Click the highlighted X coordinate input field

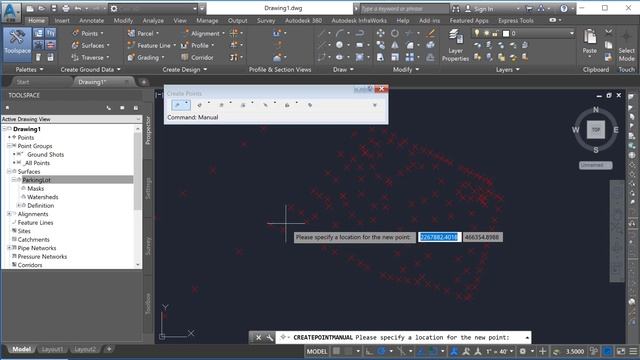(439, 237)
